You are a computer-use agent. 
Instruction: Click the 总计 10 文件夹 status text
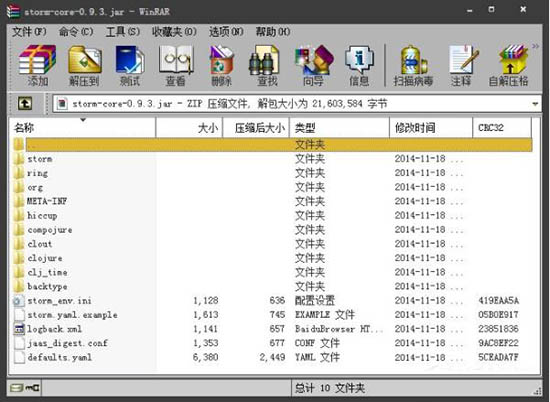pyautogui.click(x=330, y=388)
